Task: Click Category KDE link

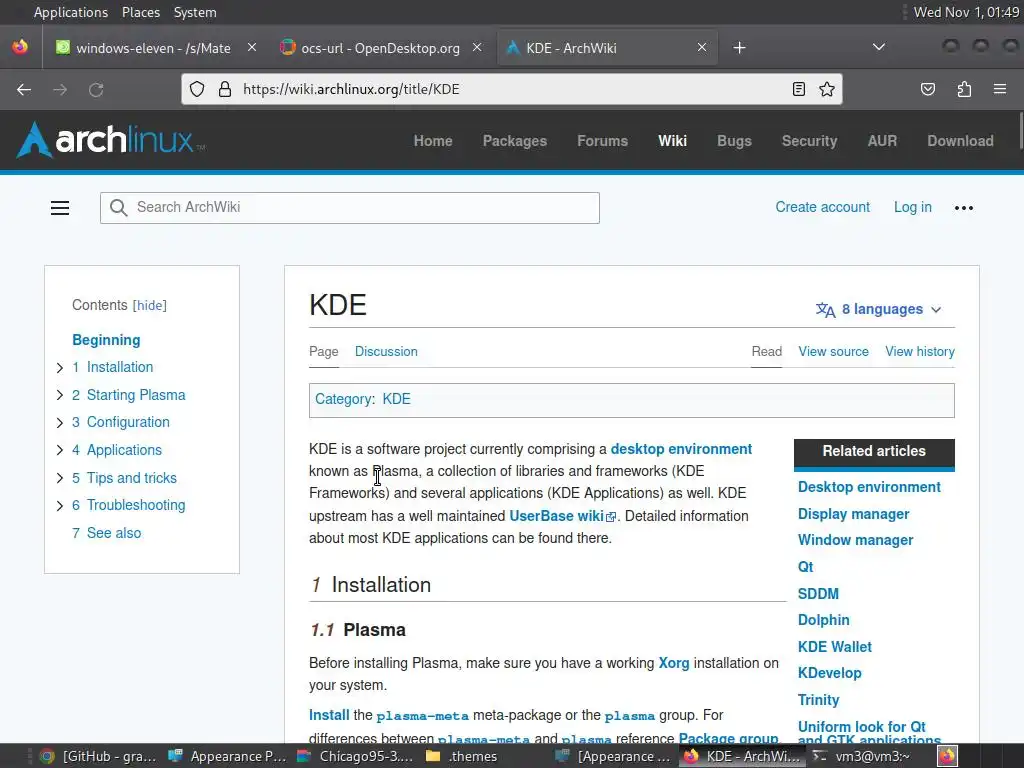Action: [x=396, y=399]
